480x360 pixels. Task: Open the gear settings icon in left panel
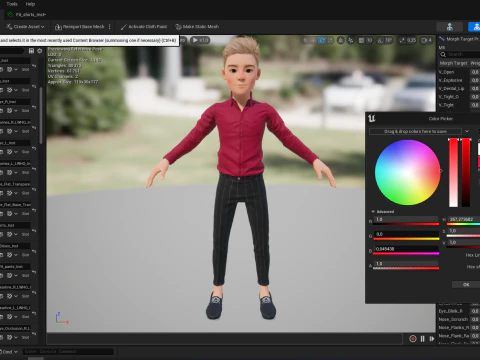click(40, 51)
